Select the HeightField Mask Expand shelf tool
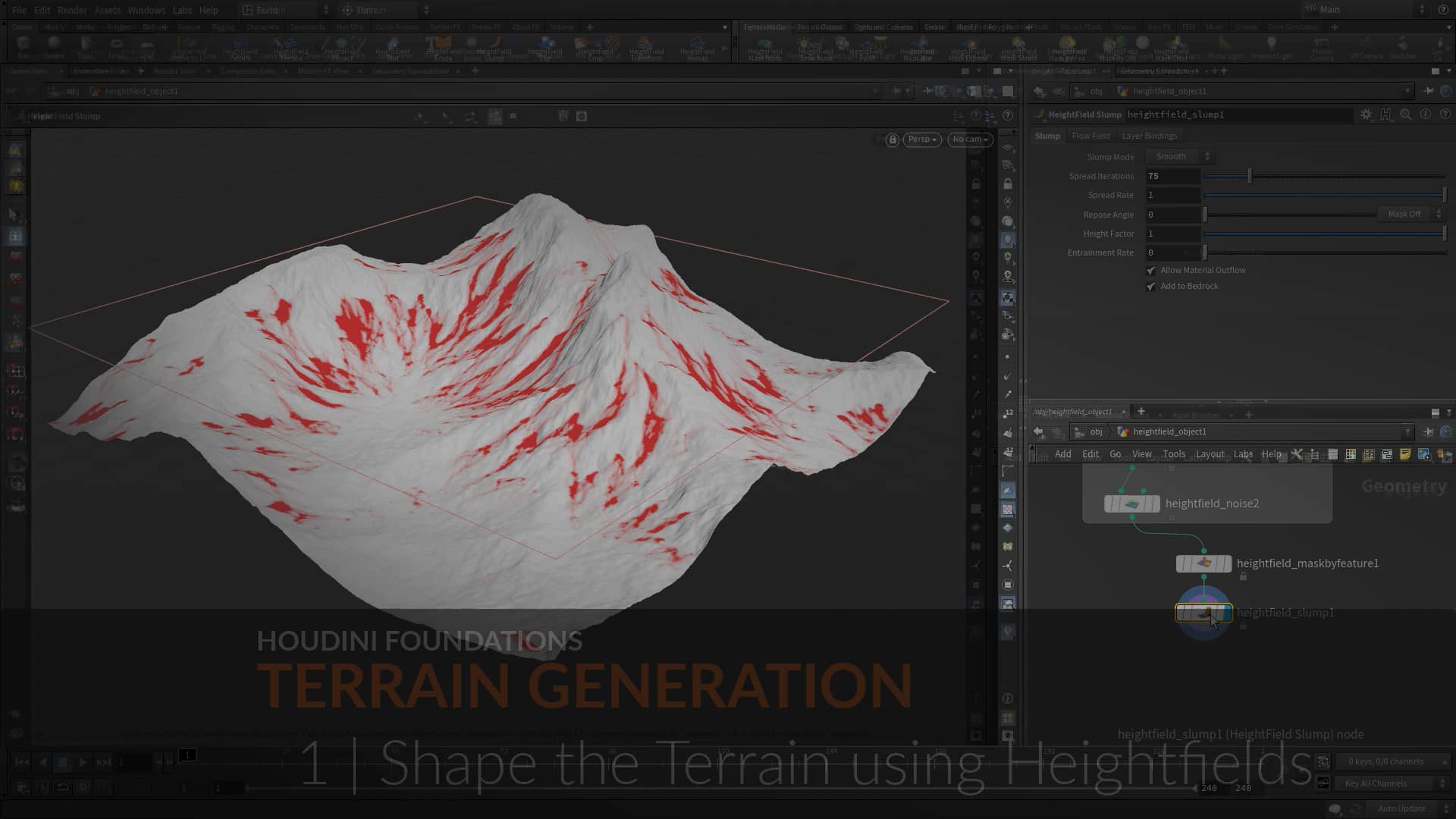Viewport: 1456px width, 819px height. [968, 47]
